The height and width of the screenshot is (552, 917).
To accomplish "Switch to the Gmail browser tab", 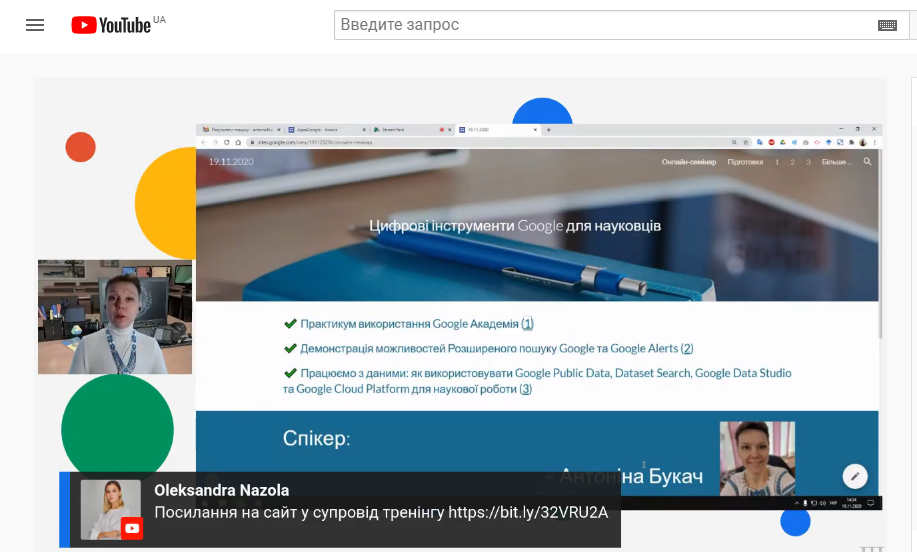I will [x=239, y=129].
